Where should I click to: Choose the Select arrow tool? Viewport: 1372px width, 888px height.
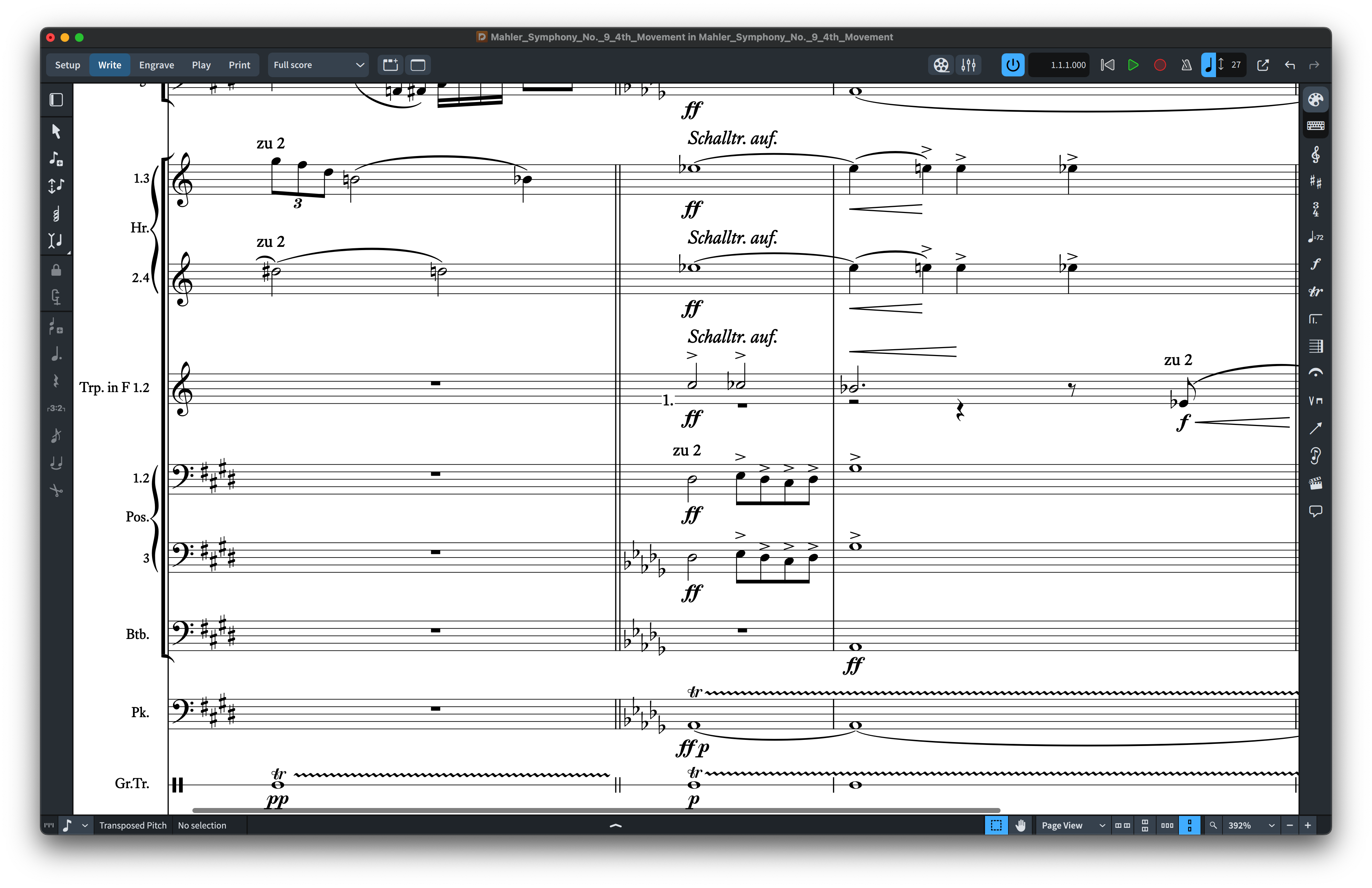pyautogui.click(x=56, y=131)
